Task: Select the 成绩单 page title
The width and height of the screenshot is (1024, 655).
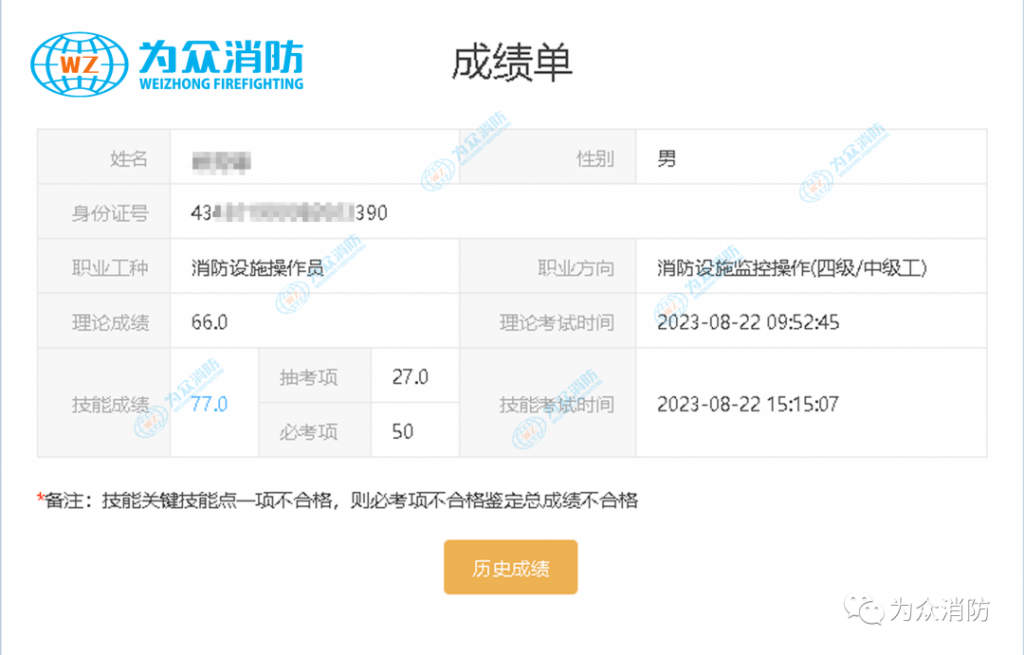Action: click(x=511, y=63)
